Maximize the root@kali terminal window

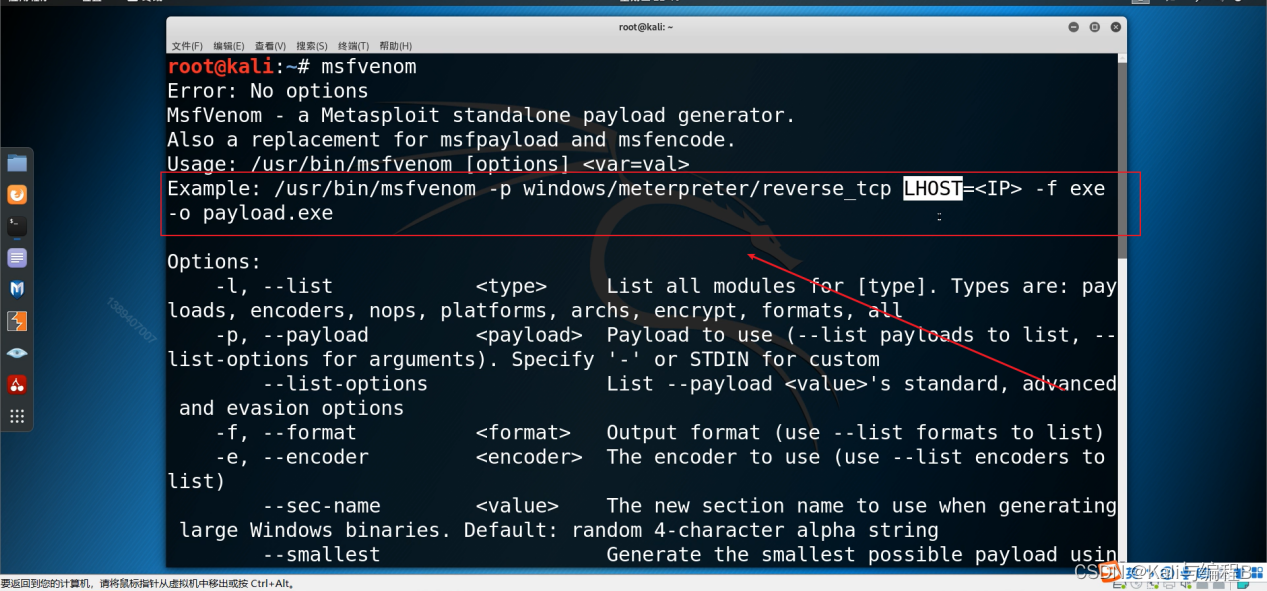point(1094,27)
